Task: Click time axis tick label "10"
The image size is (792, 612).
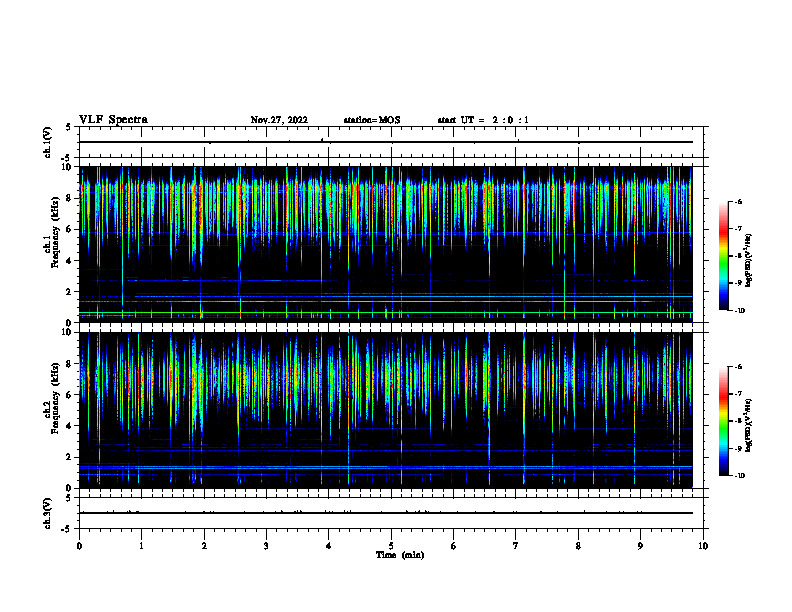Action: click(x=703, y=546)
